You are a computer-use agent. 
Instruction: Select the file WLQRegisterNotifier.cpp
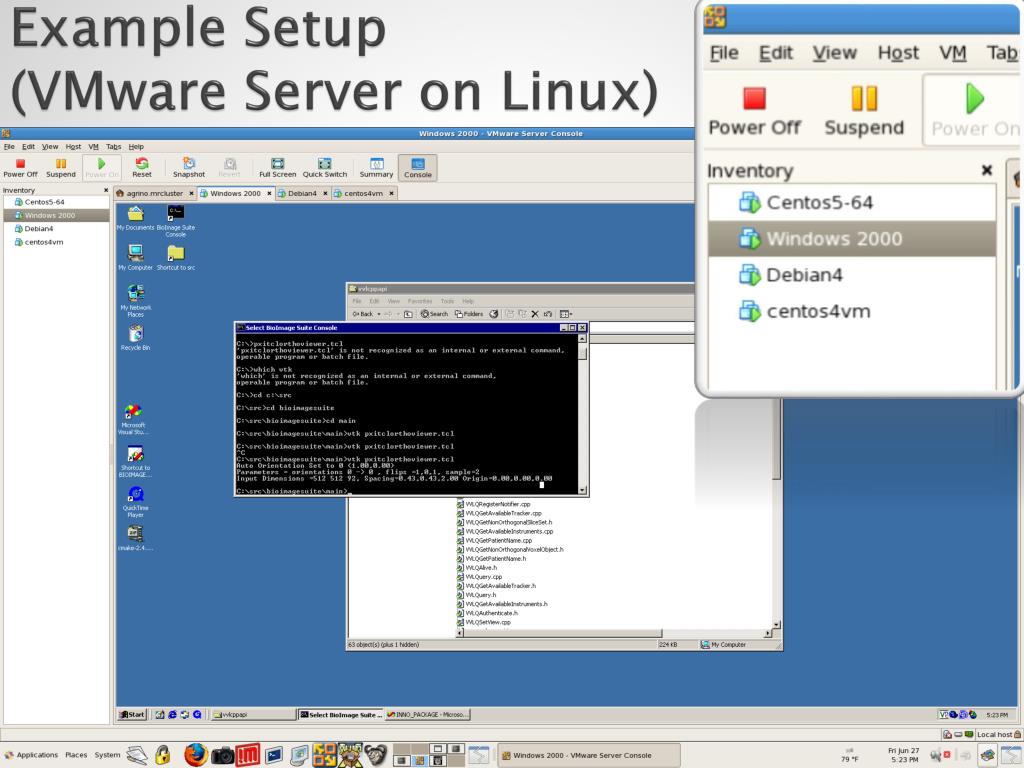pyautogui.click(x=494, y=504)
